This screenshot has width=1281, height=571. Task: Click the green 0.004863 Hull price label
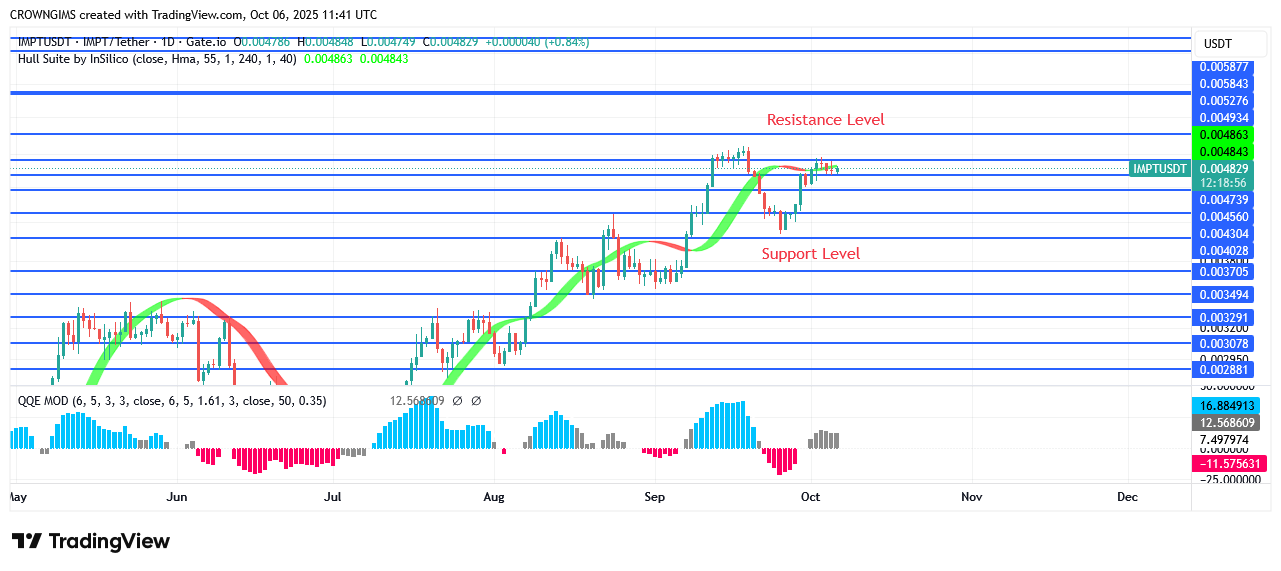1224,135
